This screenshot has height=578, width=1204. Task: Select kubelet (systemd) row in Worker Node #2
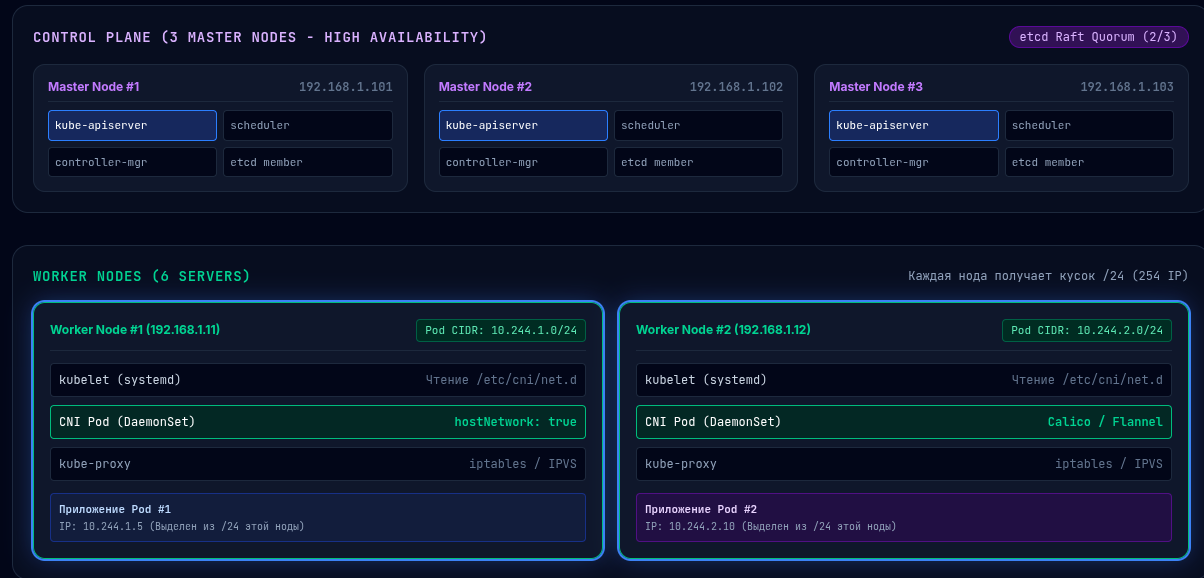coord(904,380)
